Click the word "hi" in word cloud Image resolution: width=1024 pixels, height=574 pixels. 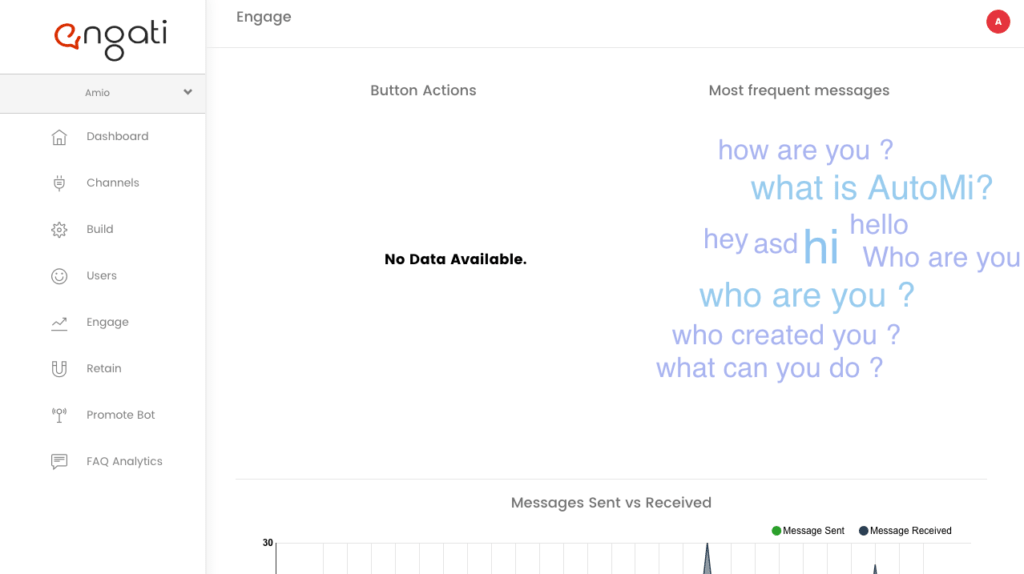pos(821,247)
